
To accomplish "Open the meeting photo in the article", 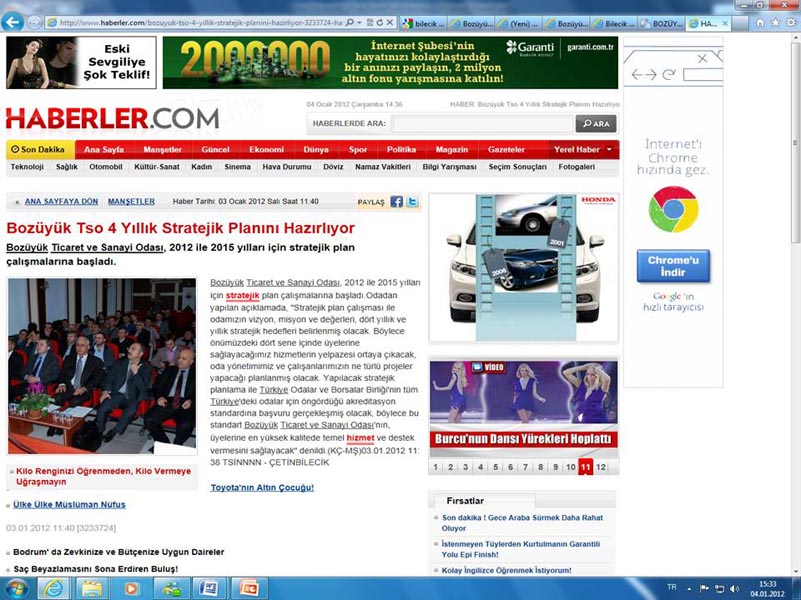I will [x=102, y=366].
